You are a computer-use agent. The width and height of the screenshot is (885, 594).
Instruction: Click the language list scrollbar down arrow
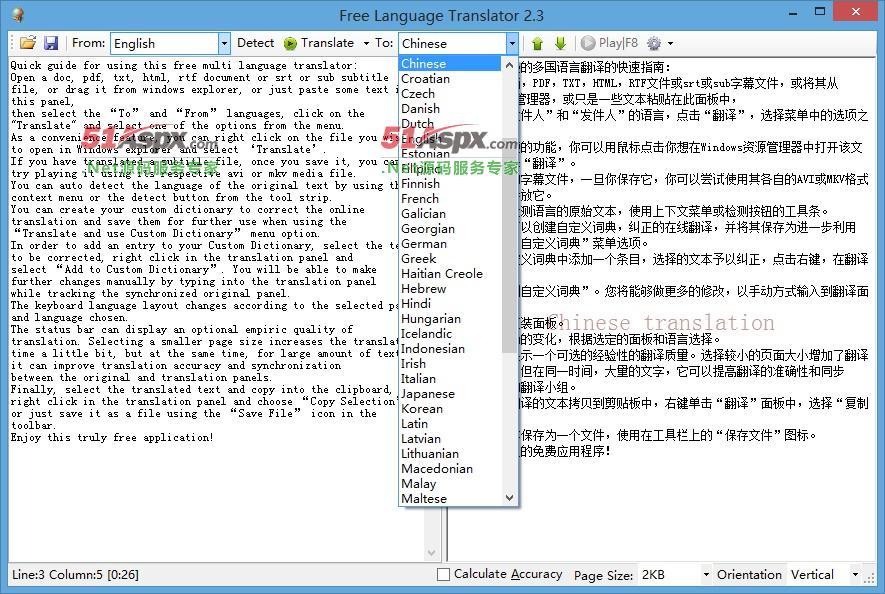point(510,497)
